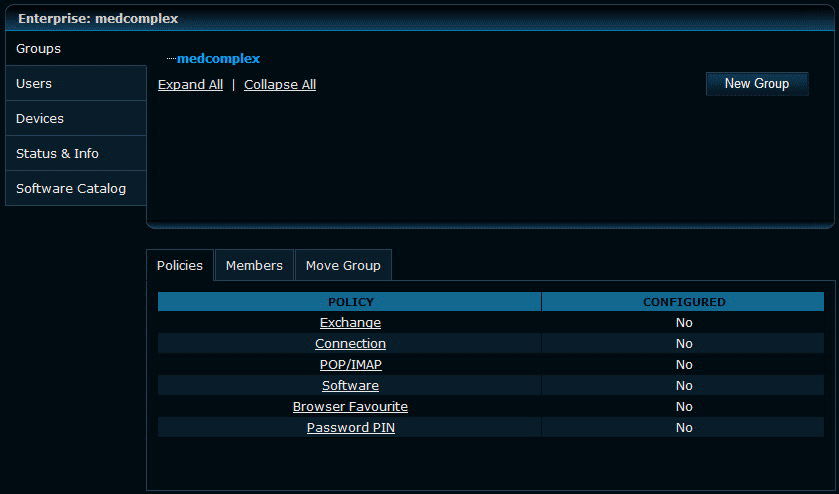Open the Password PIN policy
Viewport: 839px width, 494px height.
point(350,428)
